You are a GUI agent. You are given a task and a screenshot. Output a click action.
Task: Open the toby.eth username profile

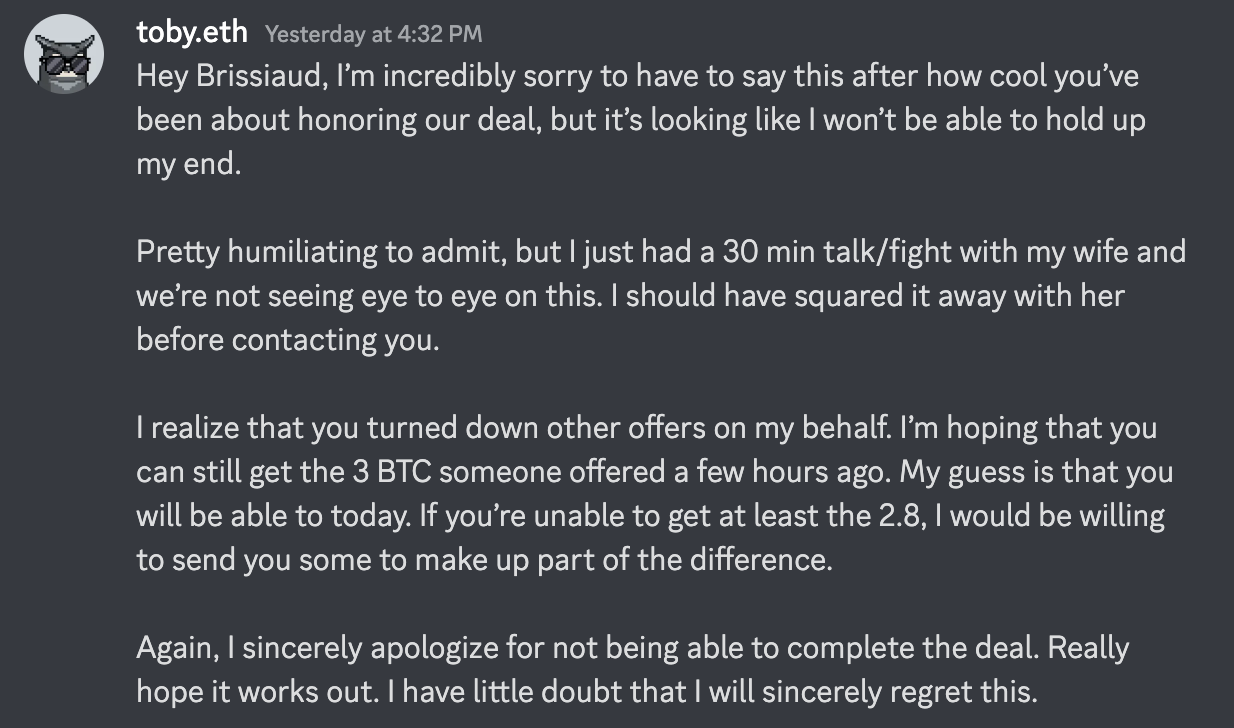coord(192,33)
